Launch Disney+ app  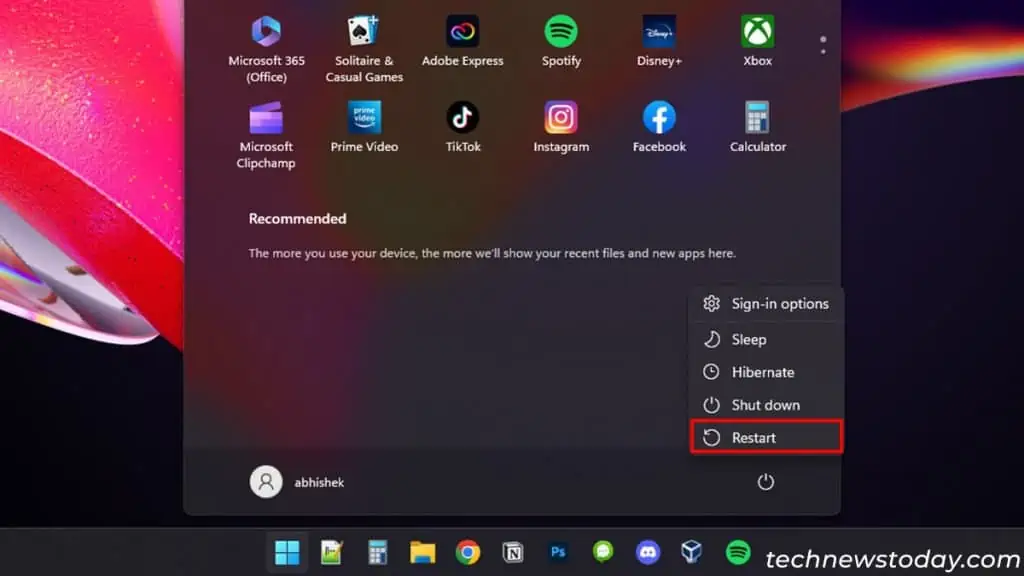tap(659, 40)
